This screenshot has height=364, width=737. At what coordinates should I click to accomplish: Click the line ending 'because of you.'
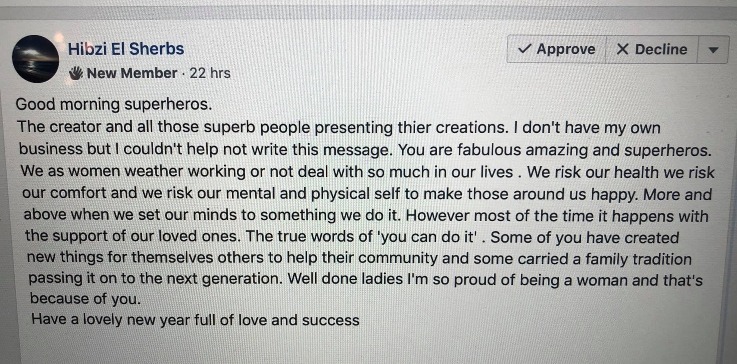[85, 299]
